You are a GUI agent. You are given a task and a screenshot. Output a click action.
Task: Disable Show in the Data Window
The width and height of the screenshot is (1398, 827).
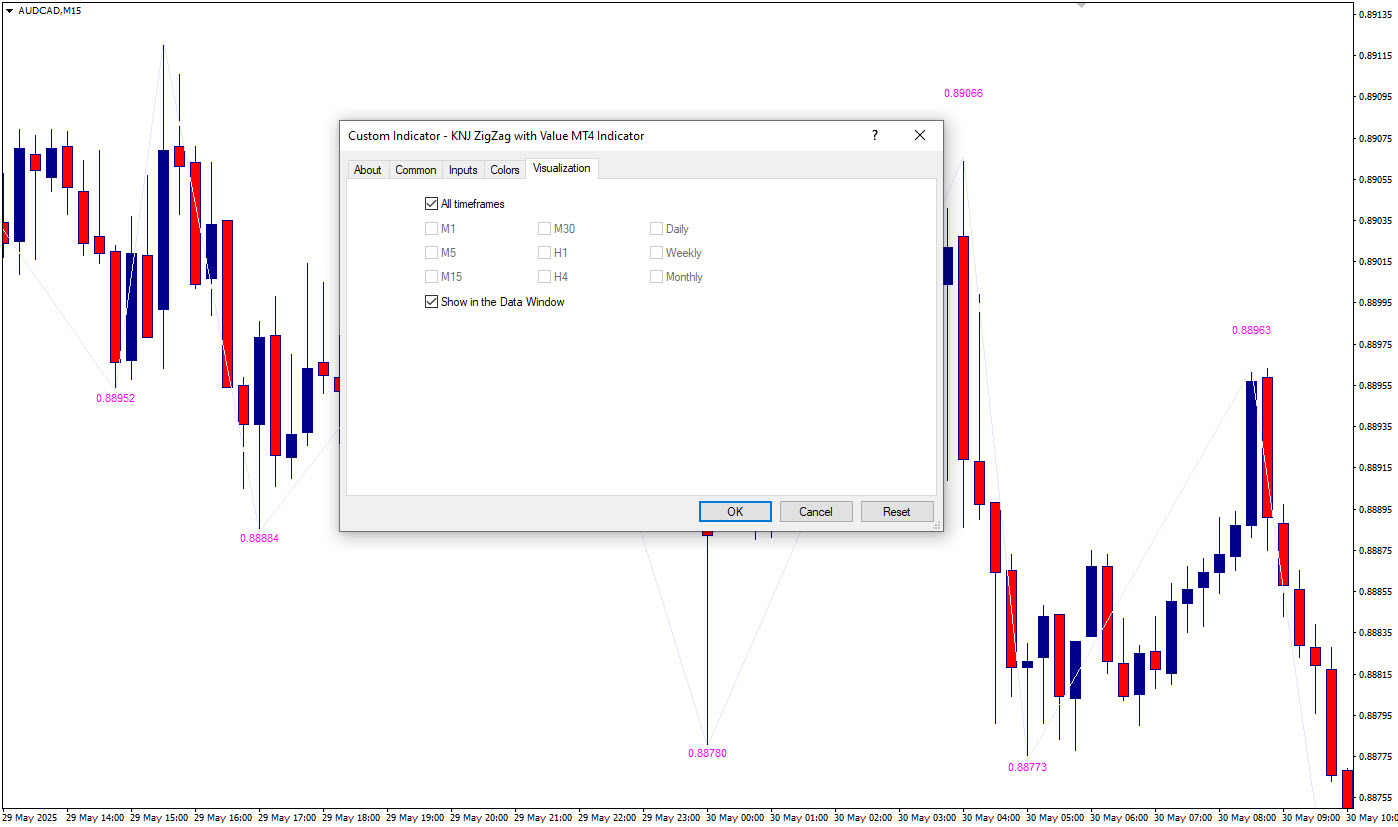pos(432,302)
